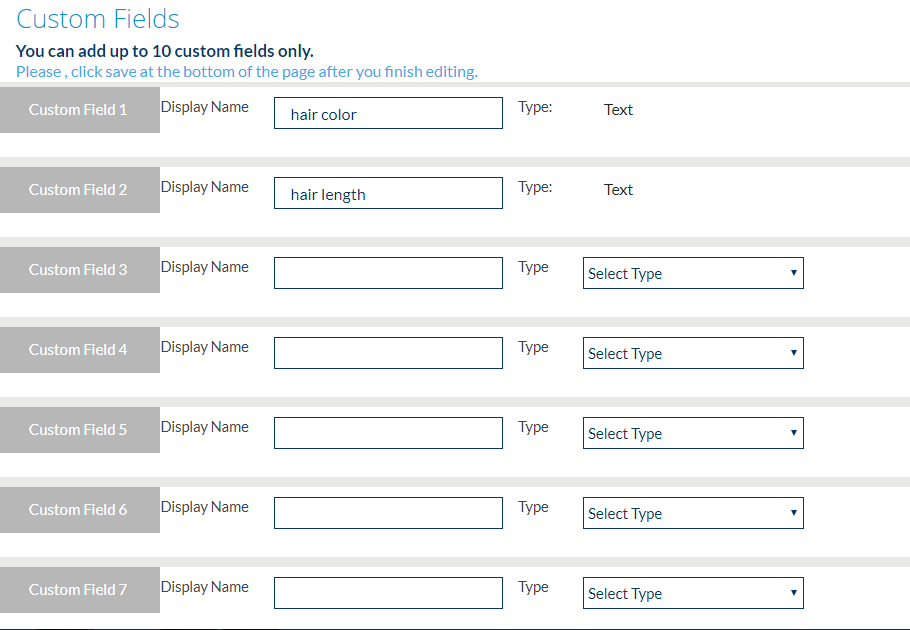Open Select Type dropdown for Custom Field 3
This screenshot has width=910, height=630.
pyautogui.click(x=693, y=273)
